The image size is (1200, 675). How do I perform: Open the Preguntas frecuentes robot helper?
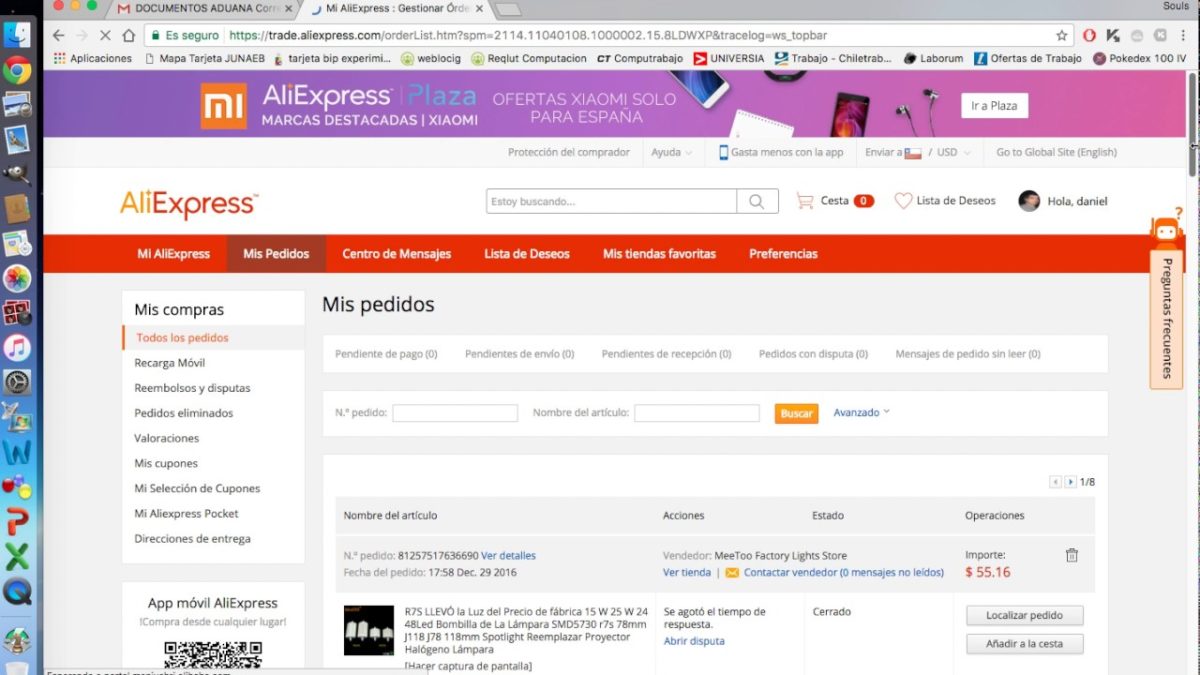[1166, 231]
